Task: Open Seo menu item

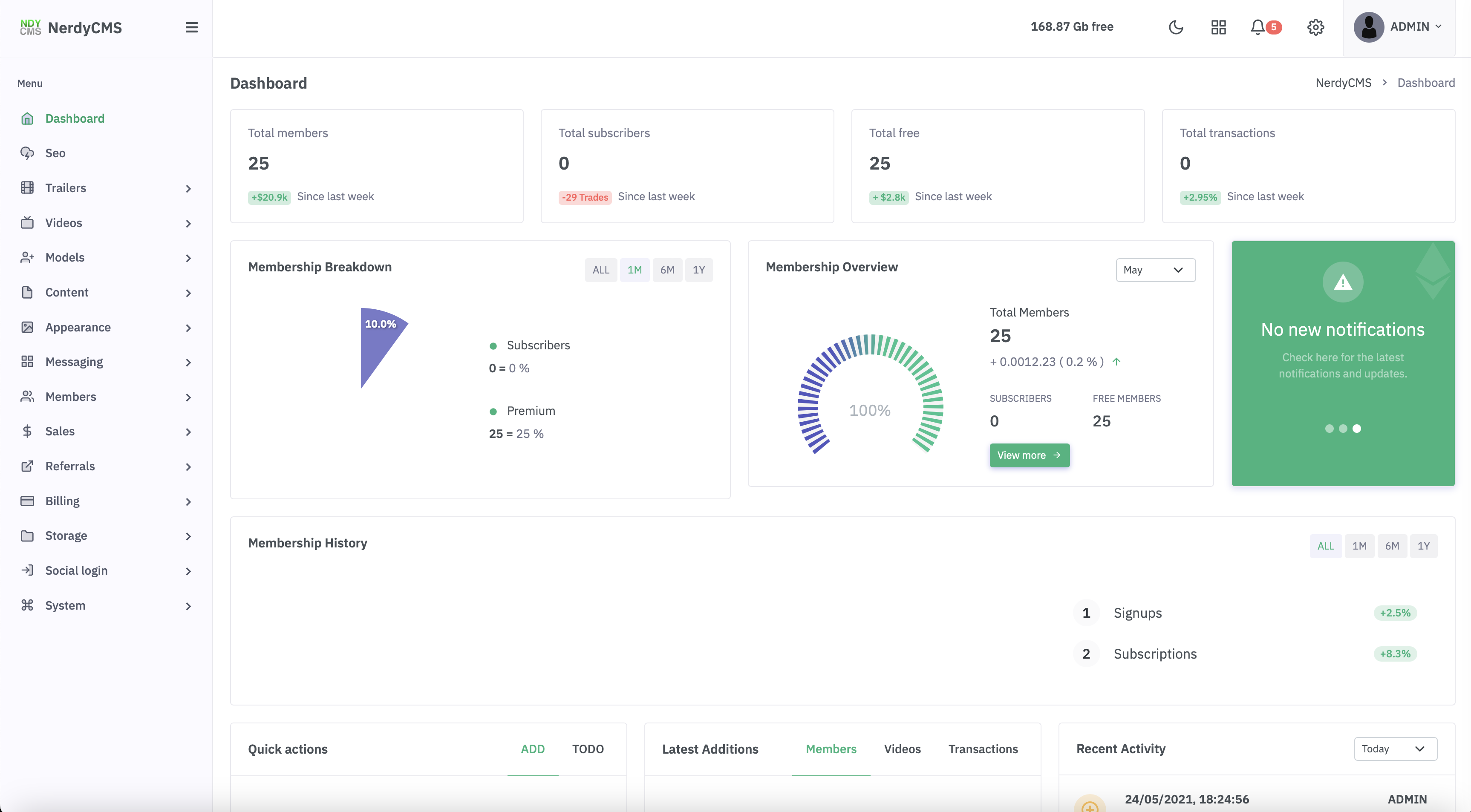Action: (106, 153)
